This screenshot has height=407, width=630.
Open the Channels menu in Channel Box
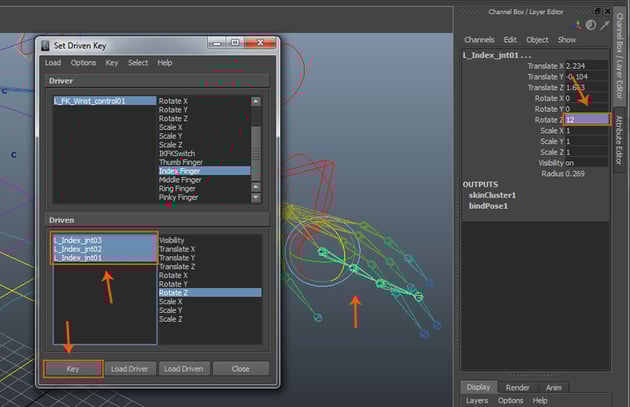pos(479,40)
